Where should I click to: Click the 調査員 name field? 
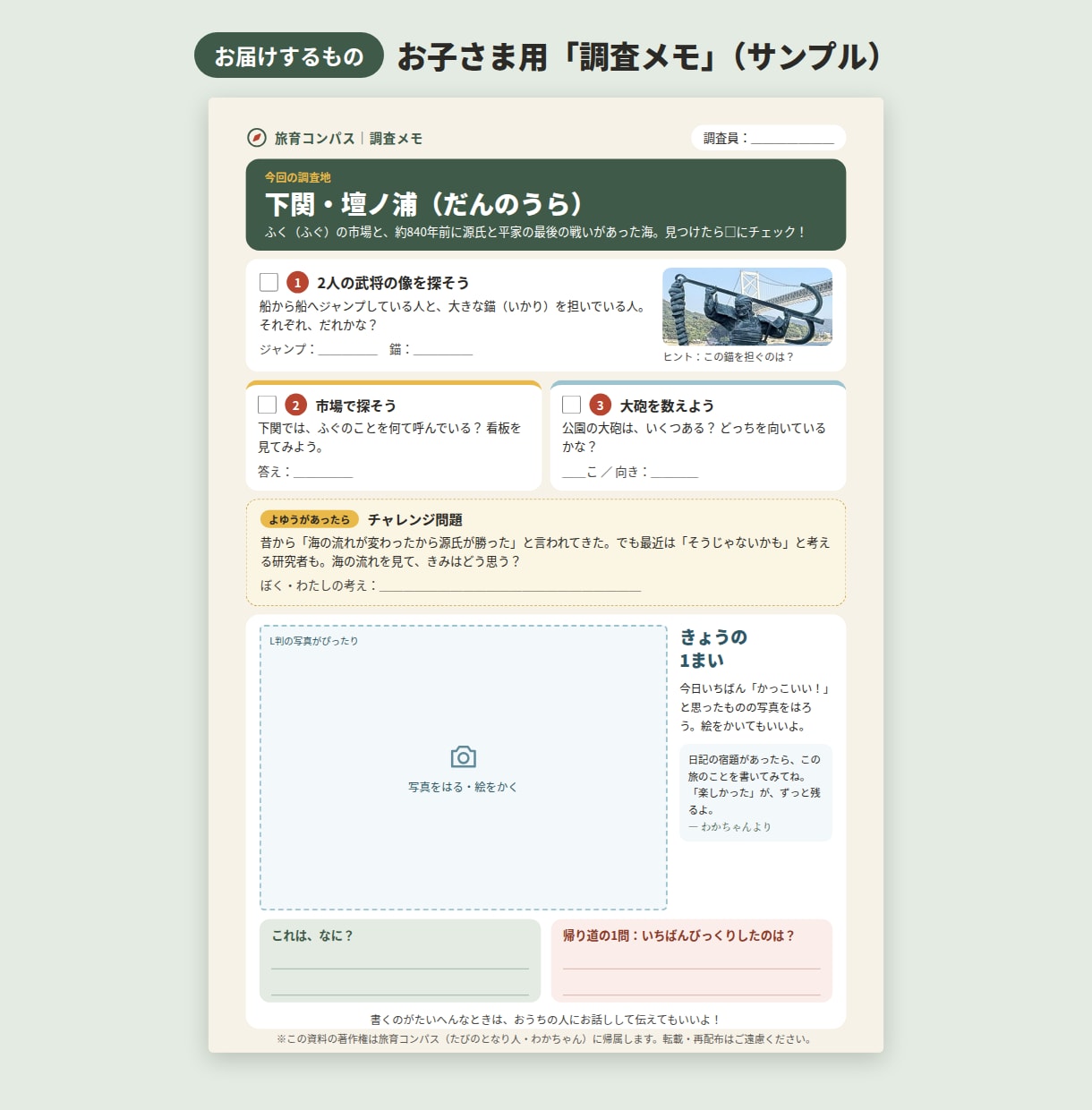(x=768, y=138)
